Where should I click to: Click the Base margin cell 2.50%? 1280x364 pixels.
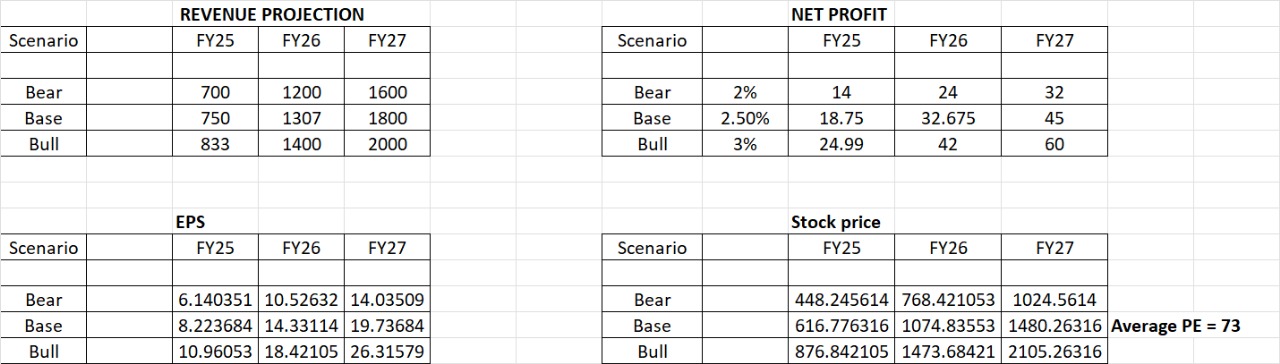click(745, 118)
